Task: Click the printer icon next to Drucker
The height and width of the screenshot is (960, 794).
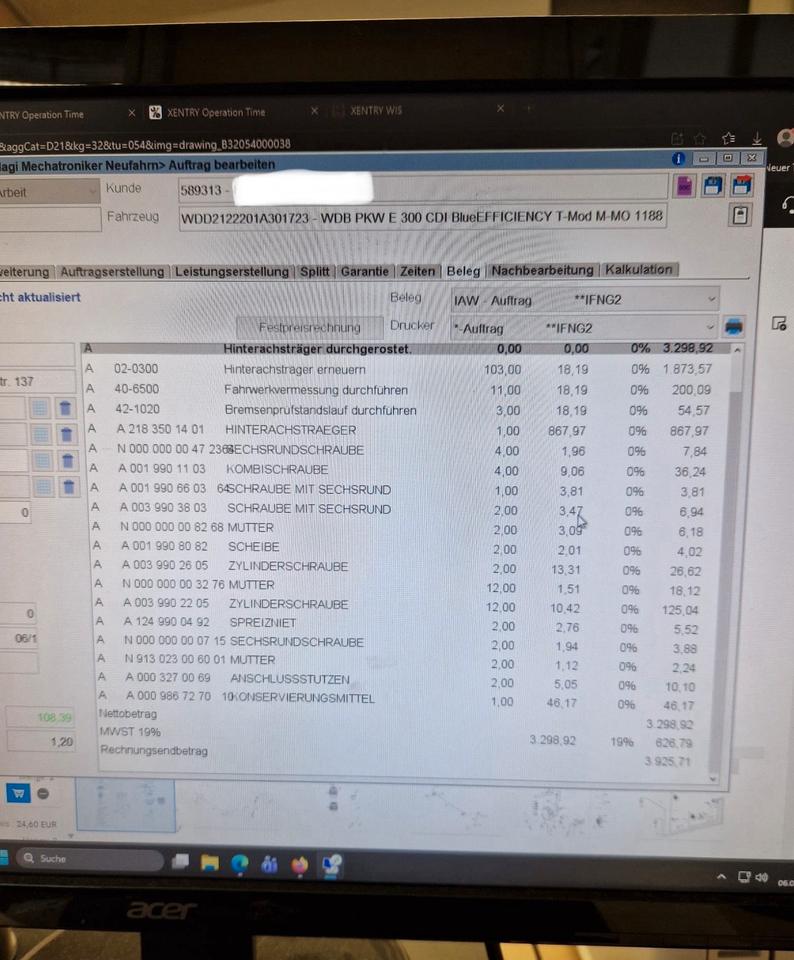Action: coord(733,326)
